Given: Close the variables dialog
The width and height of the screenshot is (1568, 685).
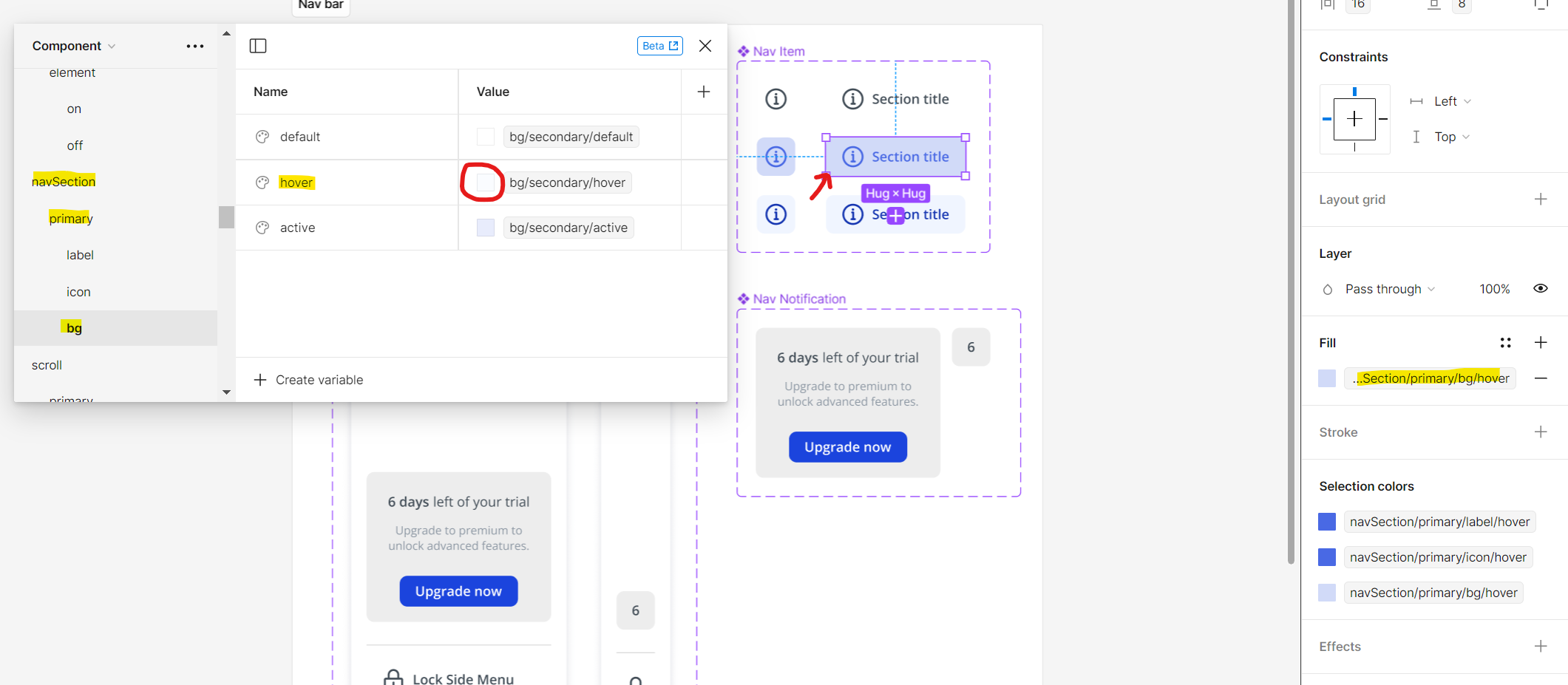Looking at the screenshot, I should click(x=705, y=46).
